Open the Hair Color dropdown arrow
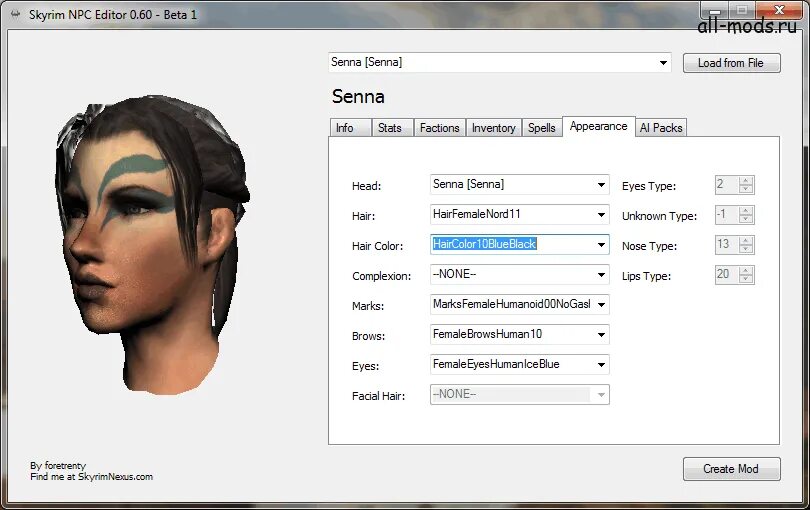This screenshot has width=810, height=510. point(601,244)
